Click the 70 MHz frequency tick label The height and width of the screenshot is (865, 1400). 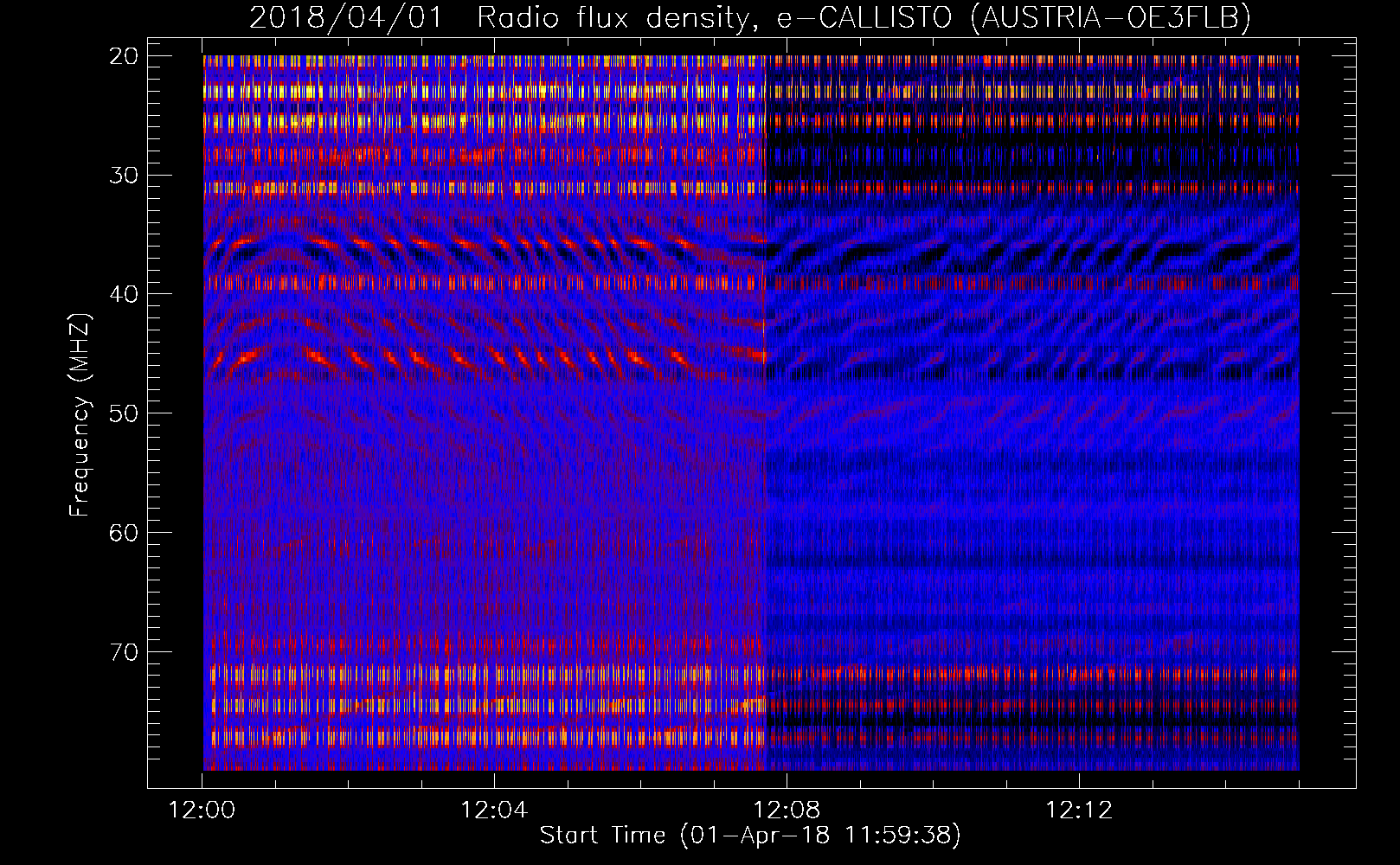point(125,651)
